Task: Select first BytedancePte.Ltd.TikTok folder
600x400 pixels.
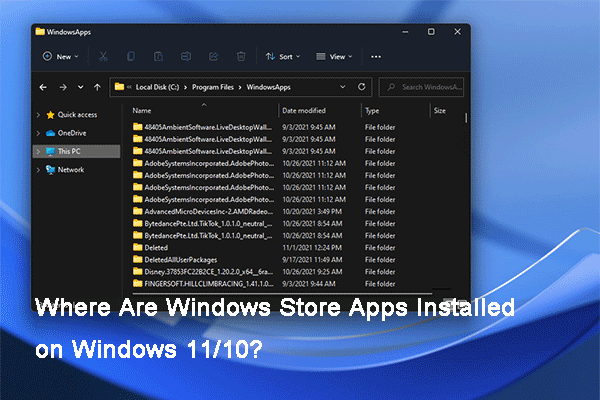Action: coord(208,224)
